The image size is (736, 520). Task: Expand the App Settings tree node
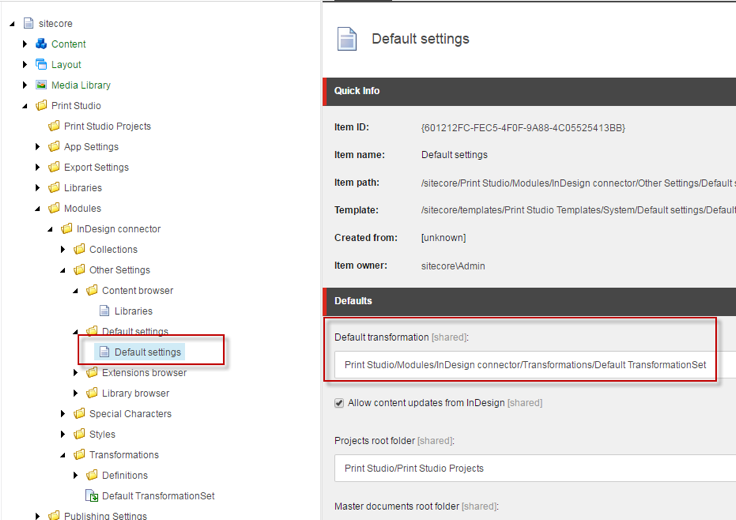tap(38, 147)
